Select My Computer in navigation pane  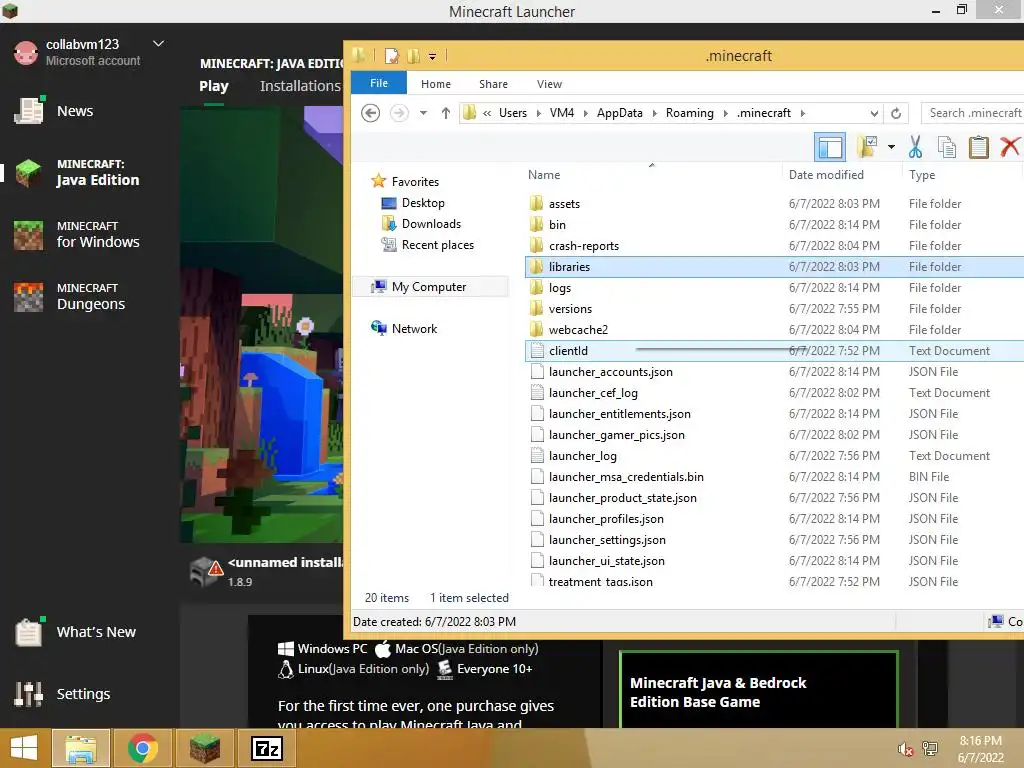pos(429,287)
